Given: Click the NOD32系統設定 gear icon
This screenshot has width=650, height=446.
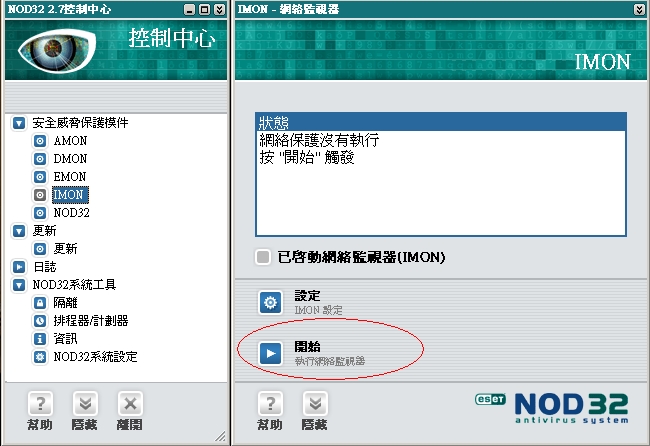Looking at the screenshot, I should pos(40,357).
